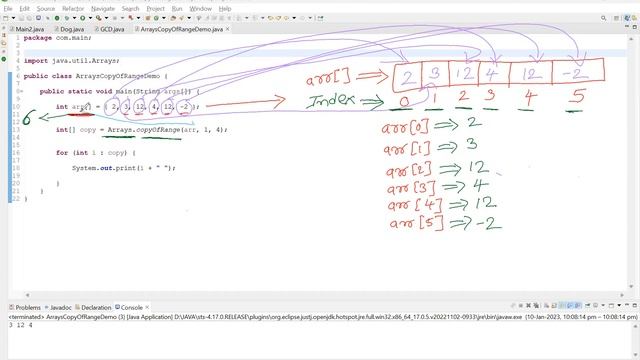Click the Open Type icon

click(173, 18)
